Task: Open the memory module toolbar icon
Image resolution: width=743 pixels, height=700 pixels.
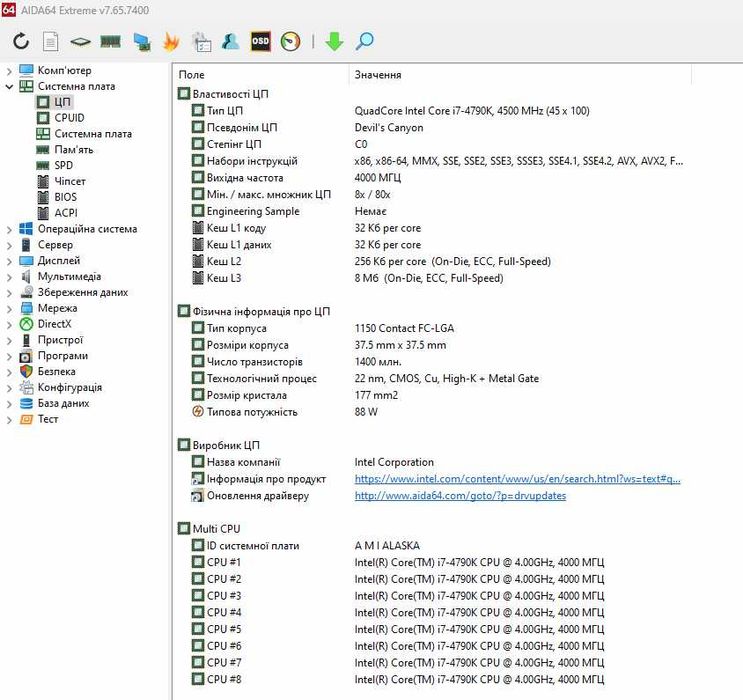Action: [110, 42]
